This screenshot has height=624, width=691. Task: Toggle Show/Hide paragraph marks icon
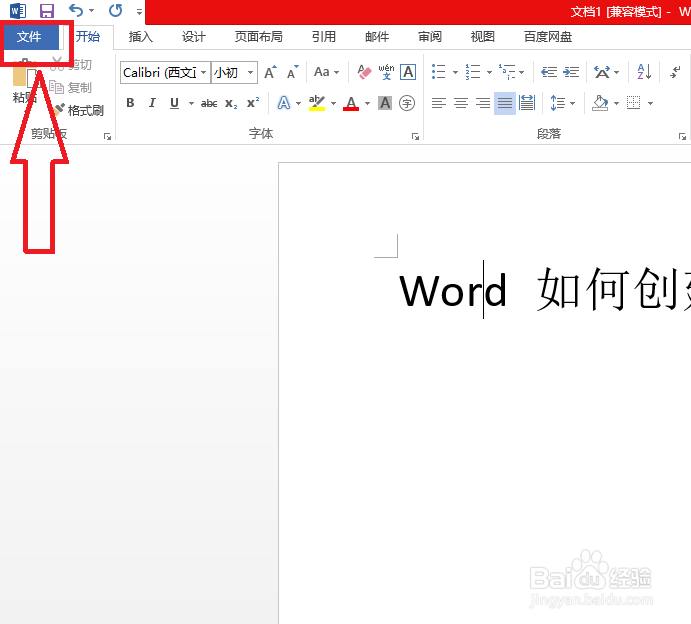[x=675, y=72]
